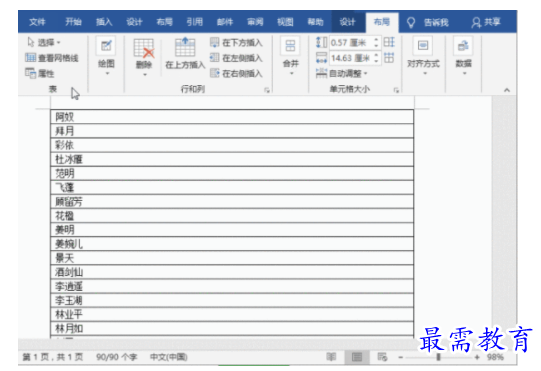Click the table cell 杜冰雁

[x=232, y=159]
